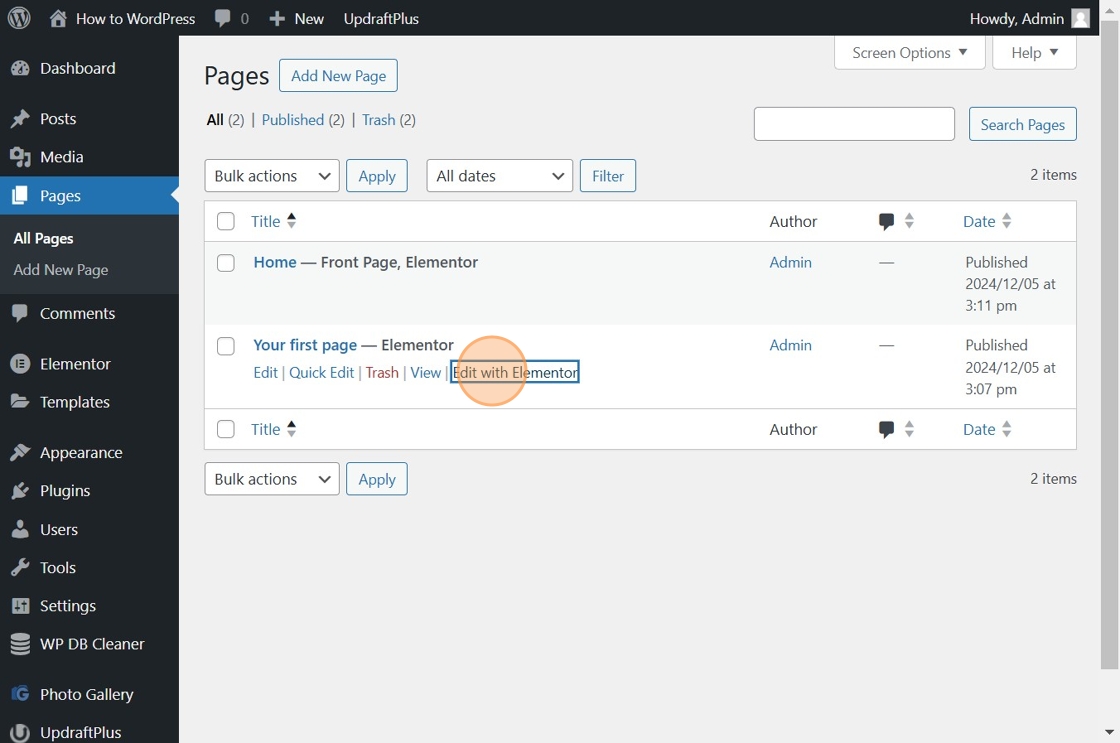Sort by Title using footer arrows
1120x743 pixels.
291,429
